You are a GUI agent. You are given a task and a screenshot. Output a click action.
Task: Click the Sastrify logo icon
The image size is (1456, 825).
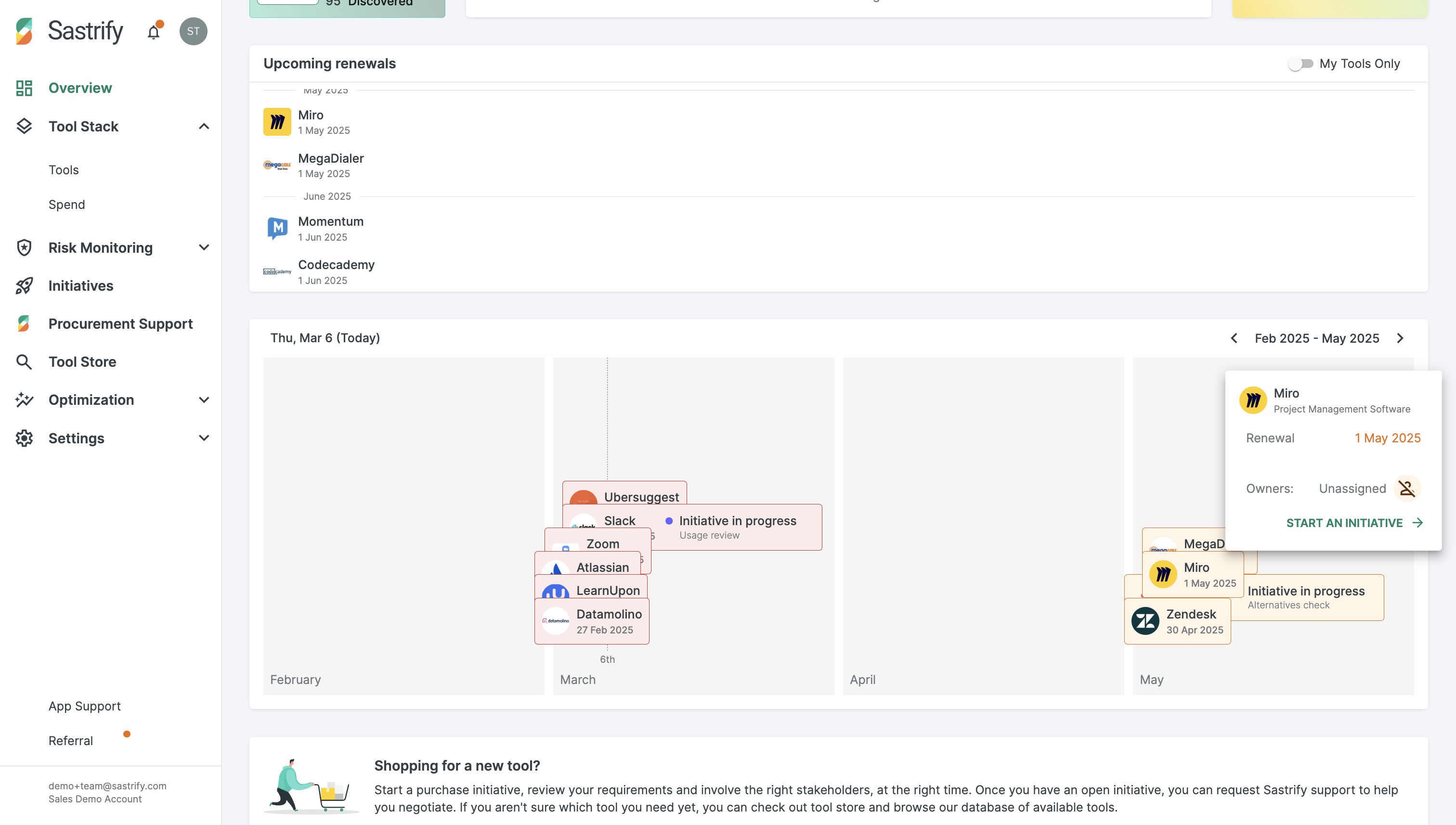(24, 31)
